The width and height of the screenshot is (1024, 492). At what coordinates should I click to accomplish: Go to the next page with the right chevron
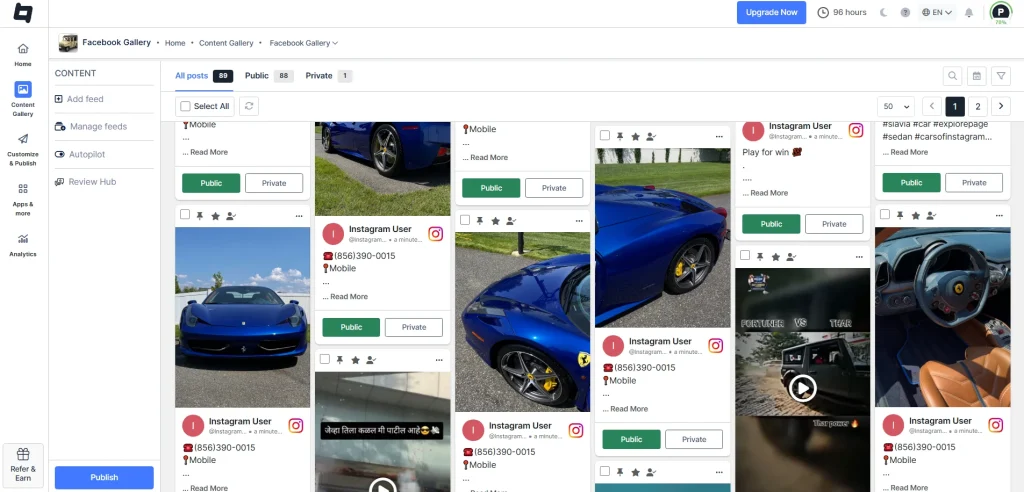(1000, 107)
